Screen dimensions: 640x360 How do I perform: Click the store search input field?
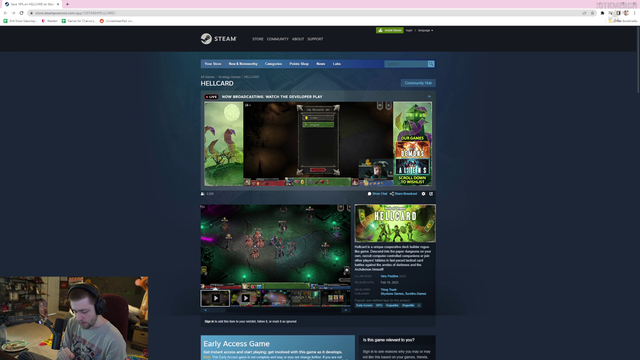(406, 64)
